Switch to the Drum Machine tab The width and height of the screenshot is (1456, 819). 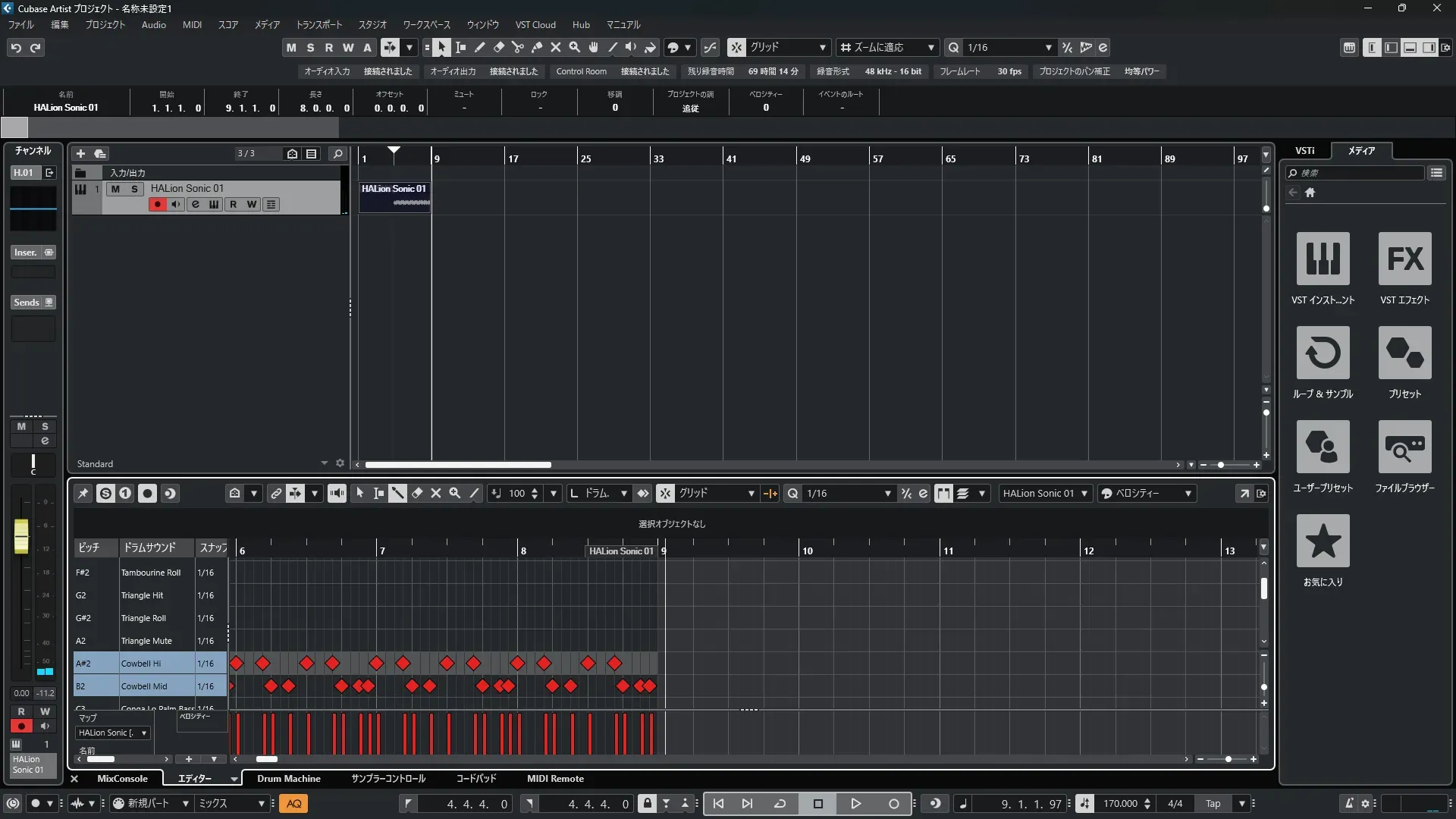pos(288,779)
